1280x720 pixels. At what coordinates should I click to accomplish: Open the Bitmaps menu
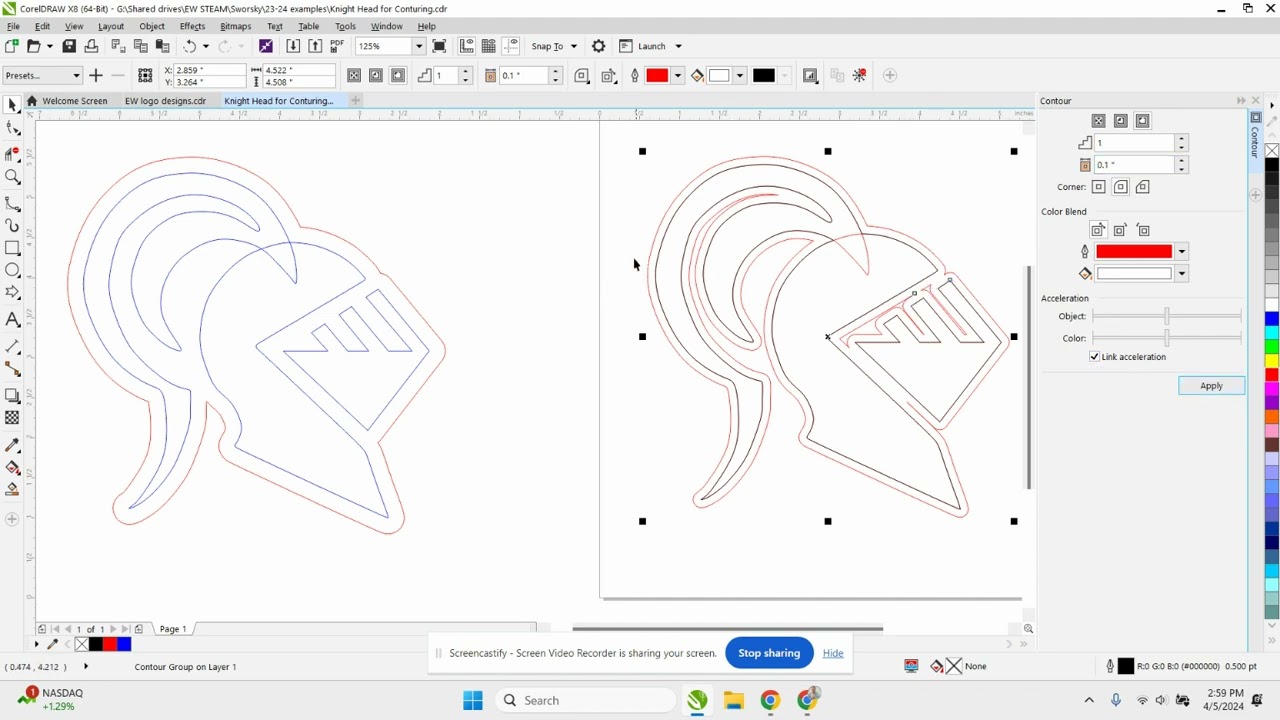[x=235, y=26]
